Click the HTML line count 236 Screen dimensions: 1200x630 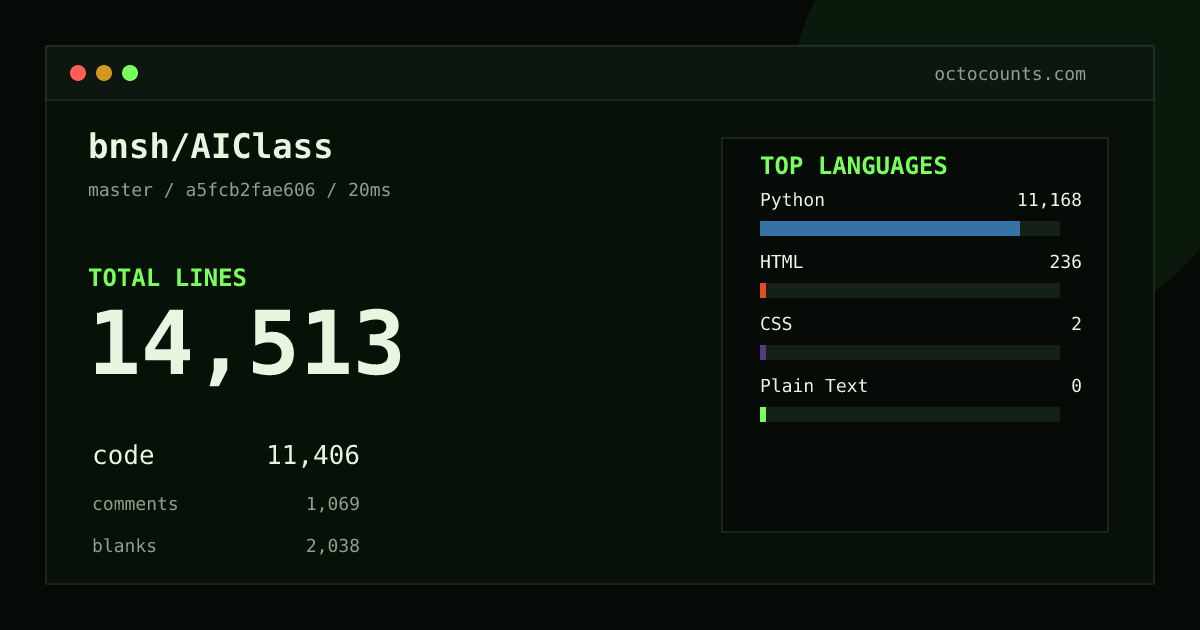[x=1065, y=262]
